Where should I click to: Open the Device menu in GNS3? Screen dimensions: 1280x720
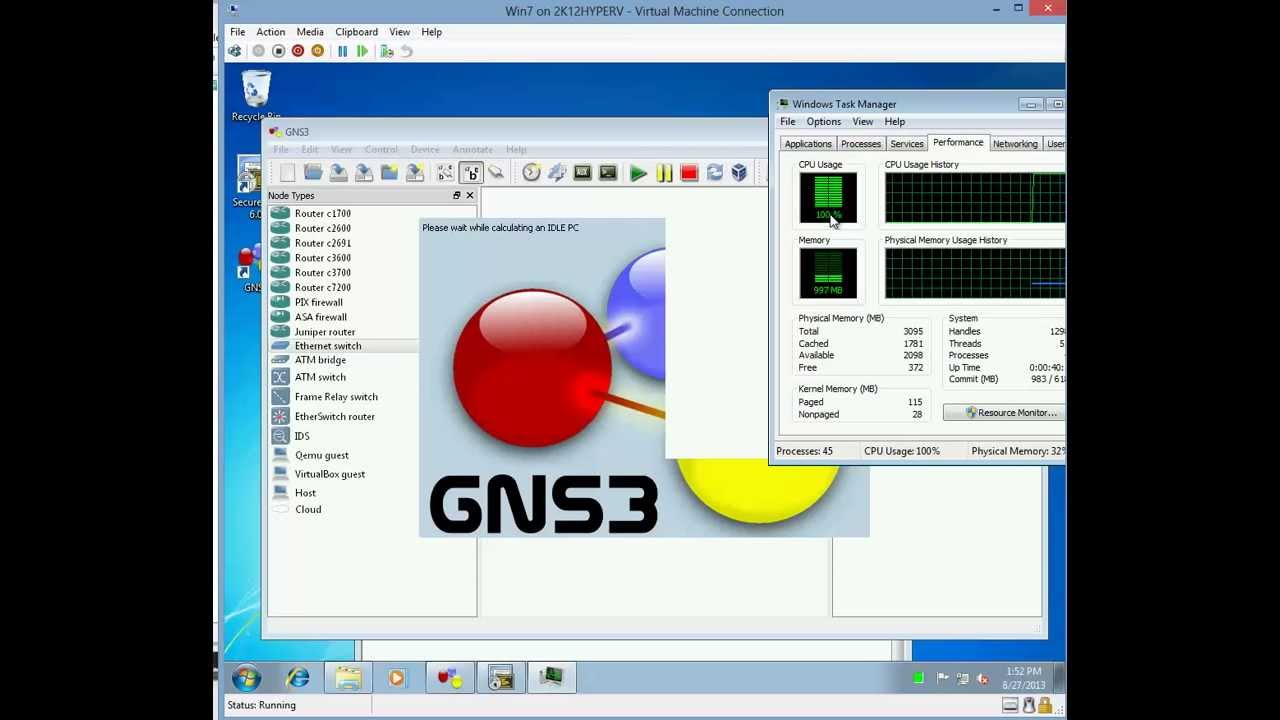click(424, 150)
